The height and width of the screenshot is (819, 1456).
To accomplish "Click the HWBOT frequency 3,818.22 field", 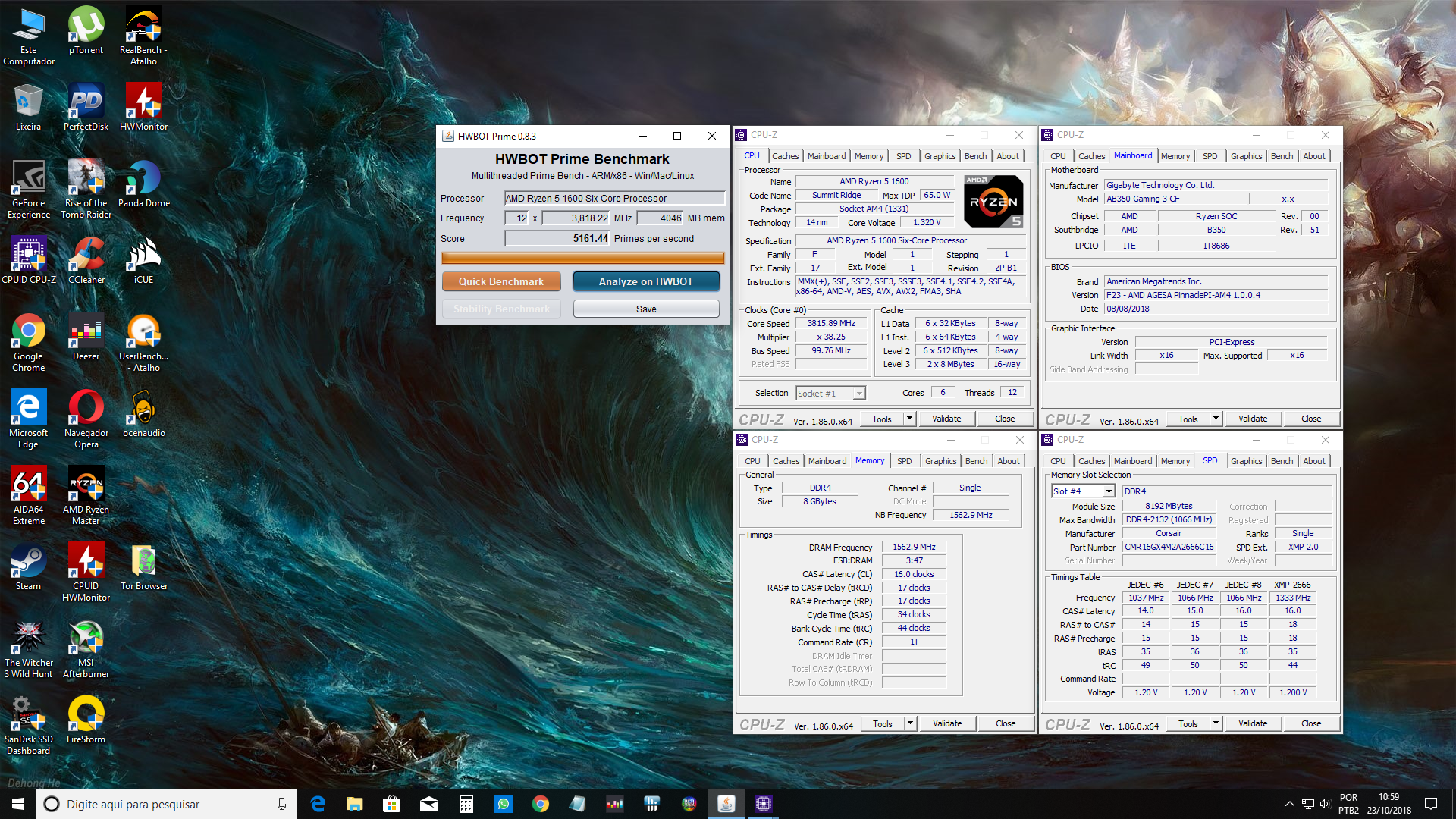I will click(x=576, y=218).
